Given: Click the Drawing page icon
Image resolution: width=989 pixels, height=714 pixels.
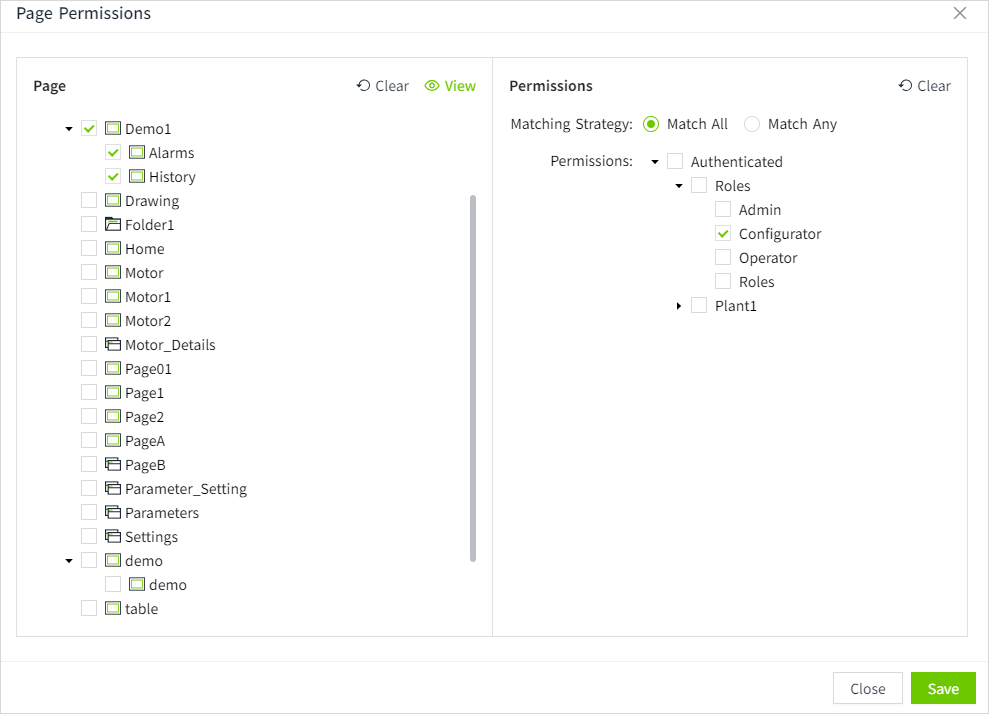Looking at the screenshot, I should pyautogui.click(x=113, y=201).
